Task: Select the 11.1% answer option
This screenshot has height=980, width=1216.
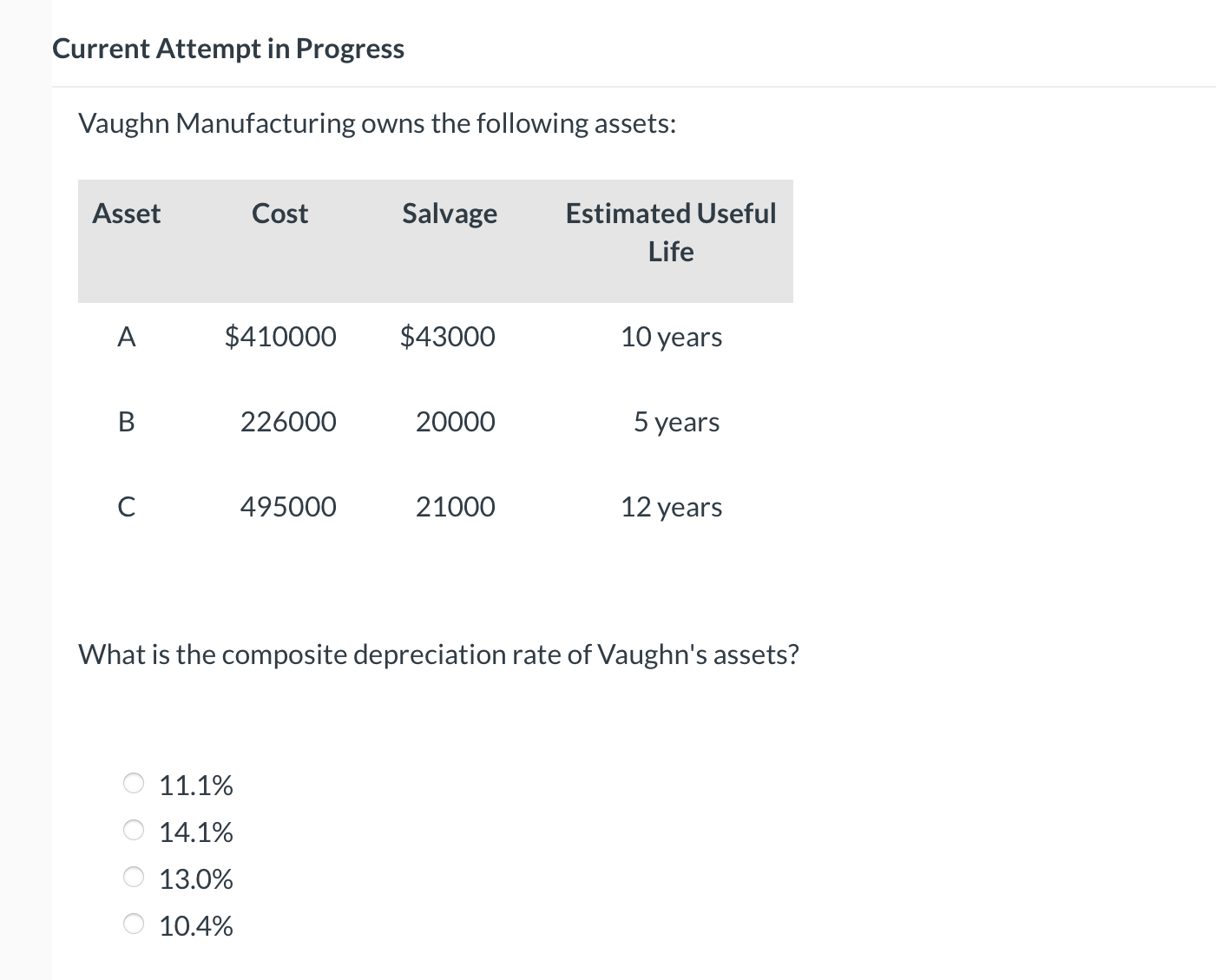Action: 135,784
